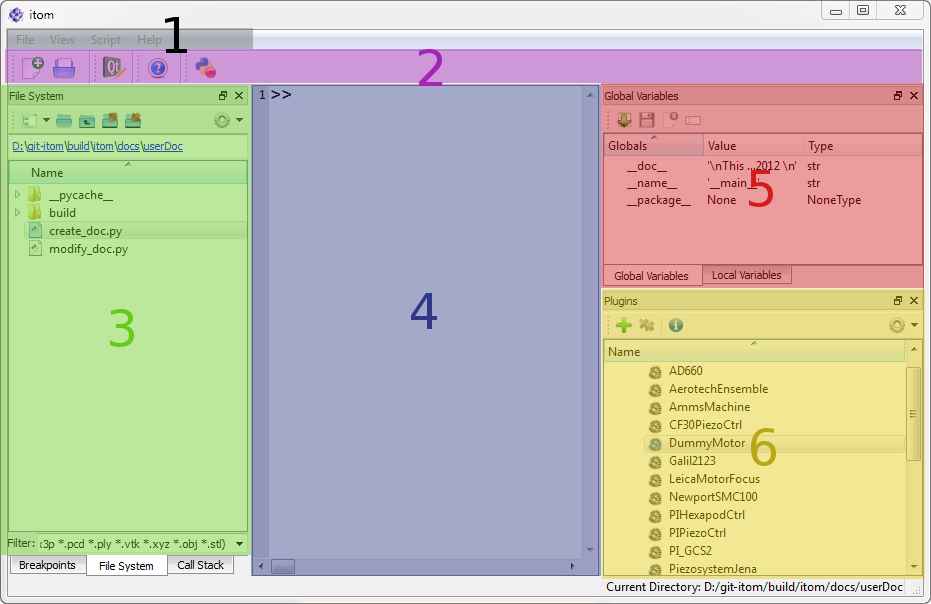
Task: Move up one directory in File System toolbar
Action: [86, 120]
